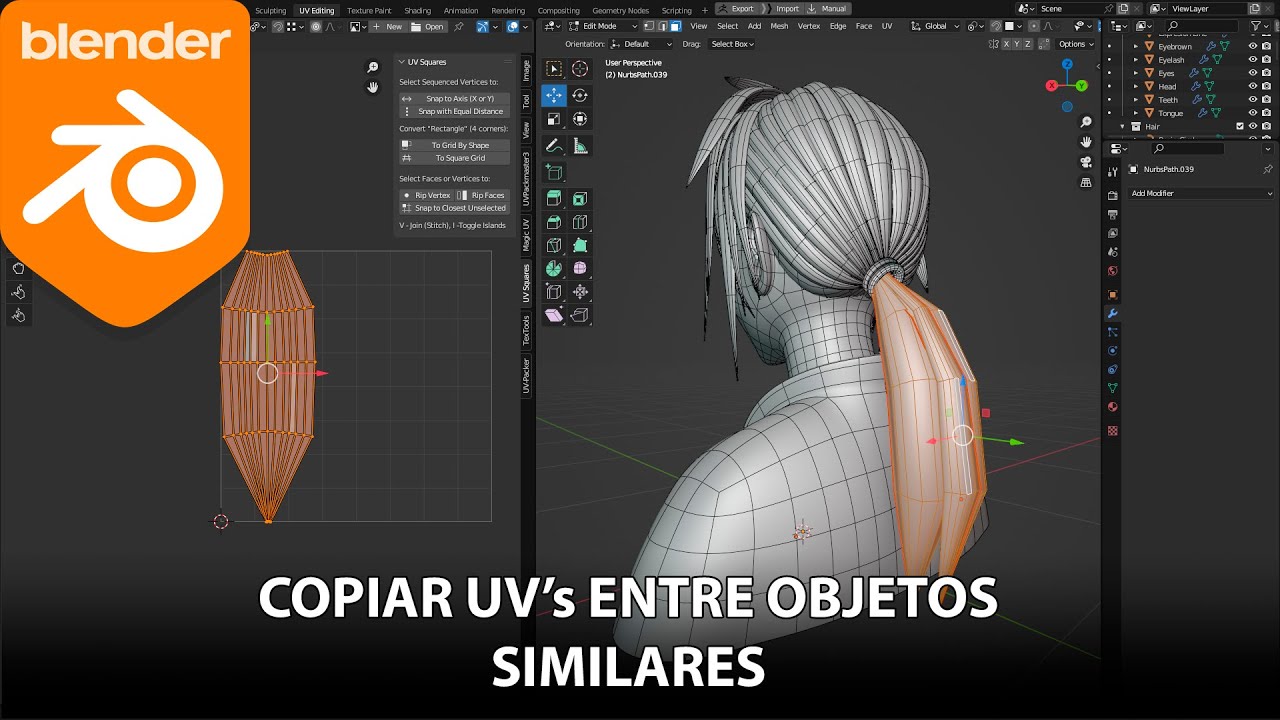Collapse the UV Squares panel

click(x=401, y=62)
